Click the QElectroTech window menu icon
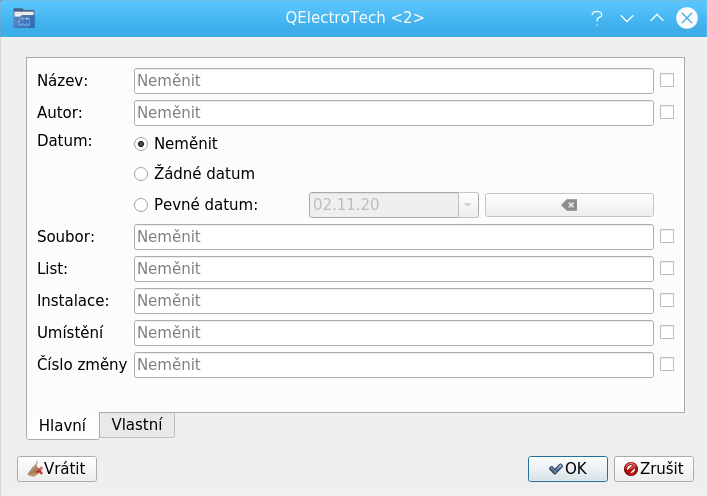Image resolution: width=707 pixels, height=496 pixels. click(x=23, y=18)
